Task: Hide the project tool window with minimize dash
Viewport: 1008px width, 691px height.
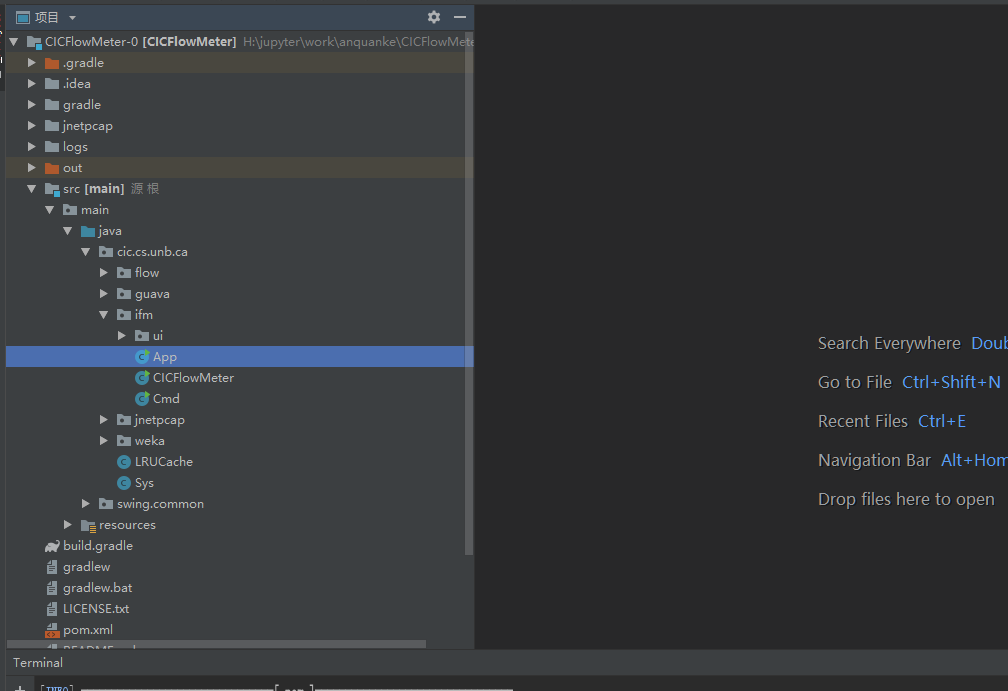Action: pyautogui.click(x=460, y=17)
